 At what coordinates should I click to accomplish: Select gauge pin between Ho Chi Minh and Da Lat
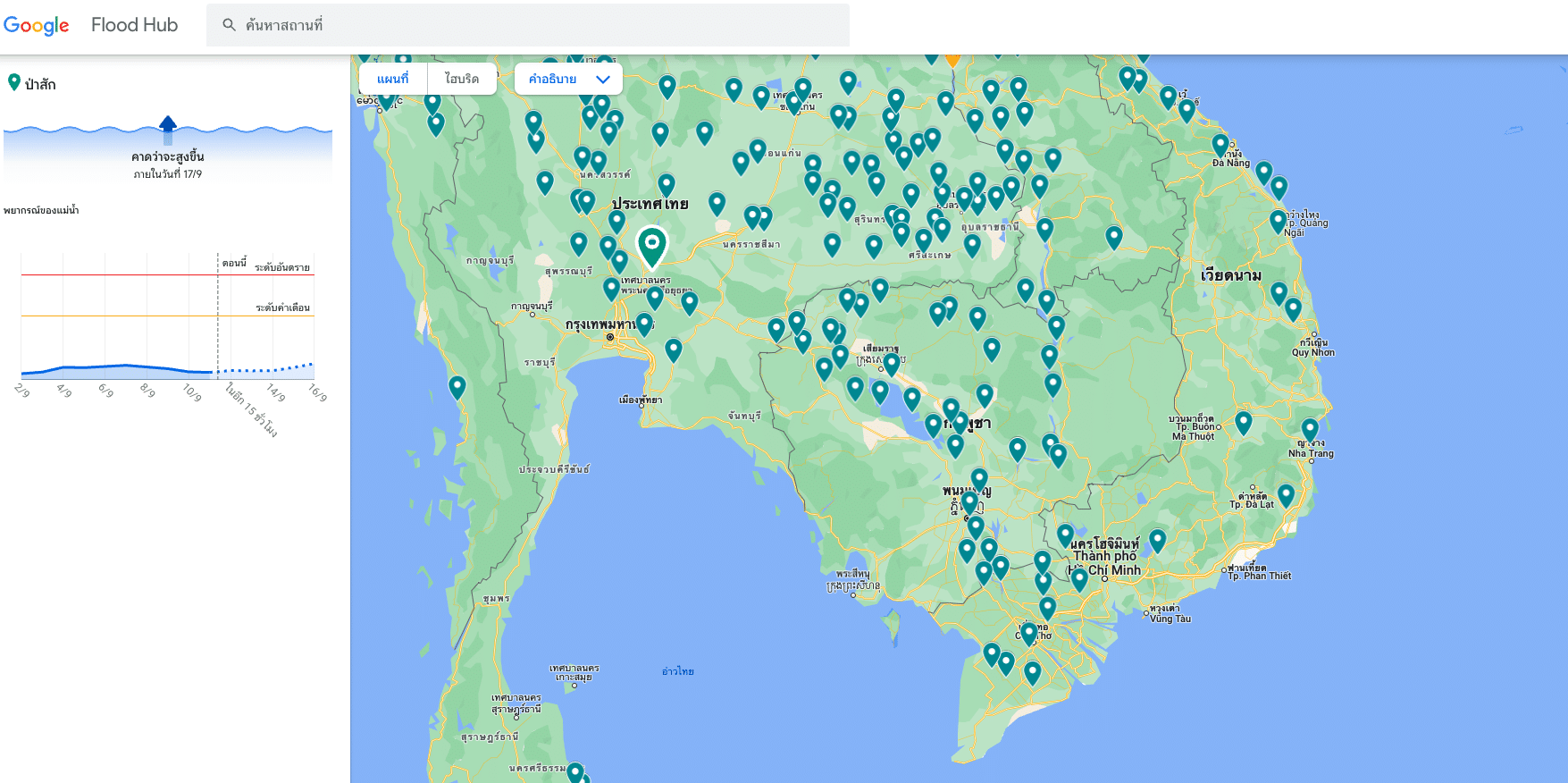tap(1158, 541)
